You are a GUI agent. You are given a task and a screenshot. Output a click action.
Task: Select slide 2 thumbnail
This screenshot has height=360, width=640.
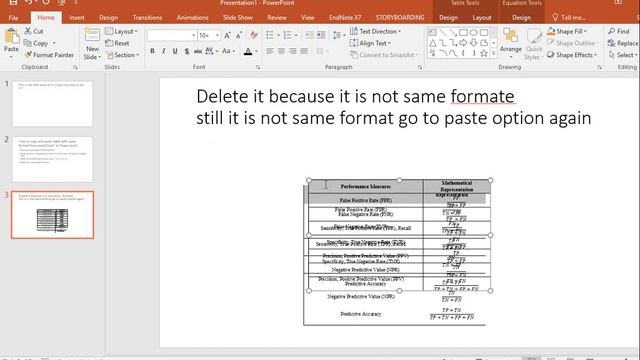[x=52, y=159]
